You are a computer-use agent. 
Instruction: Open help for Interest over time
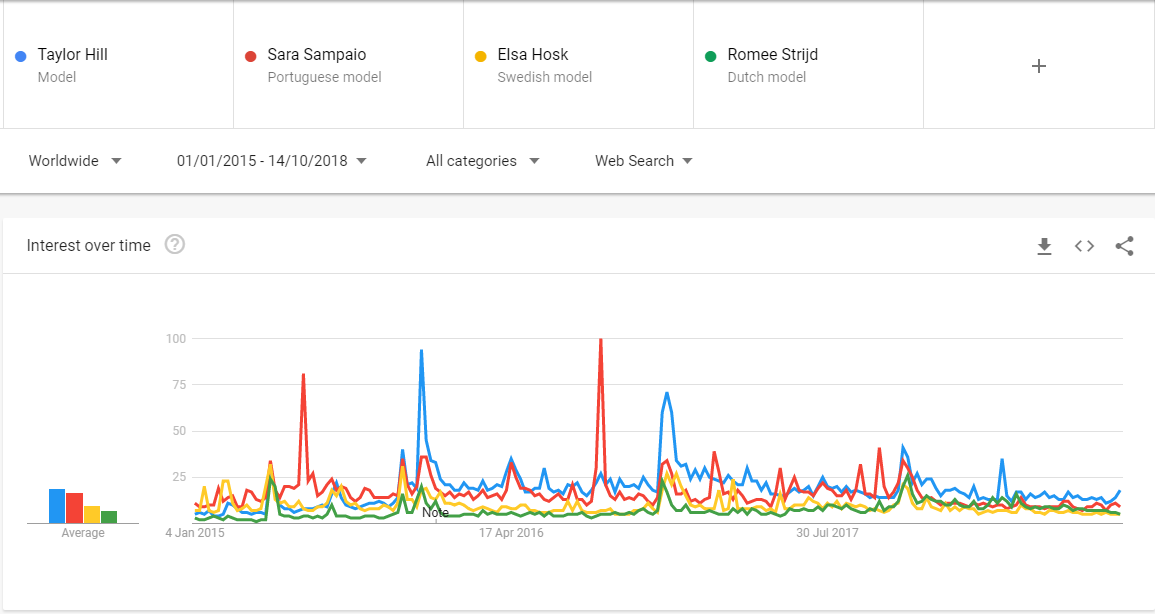tap(175, 244)
